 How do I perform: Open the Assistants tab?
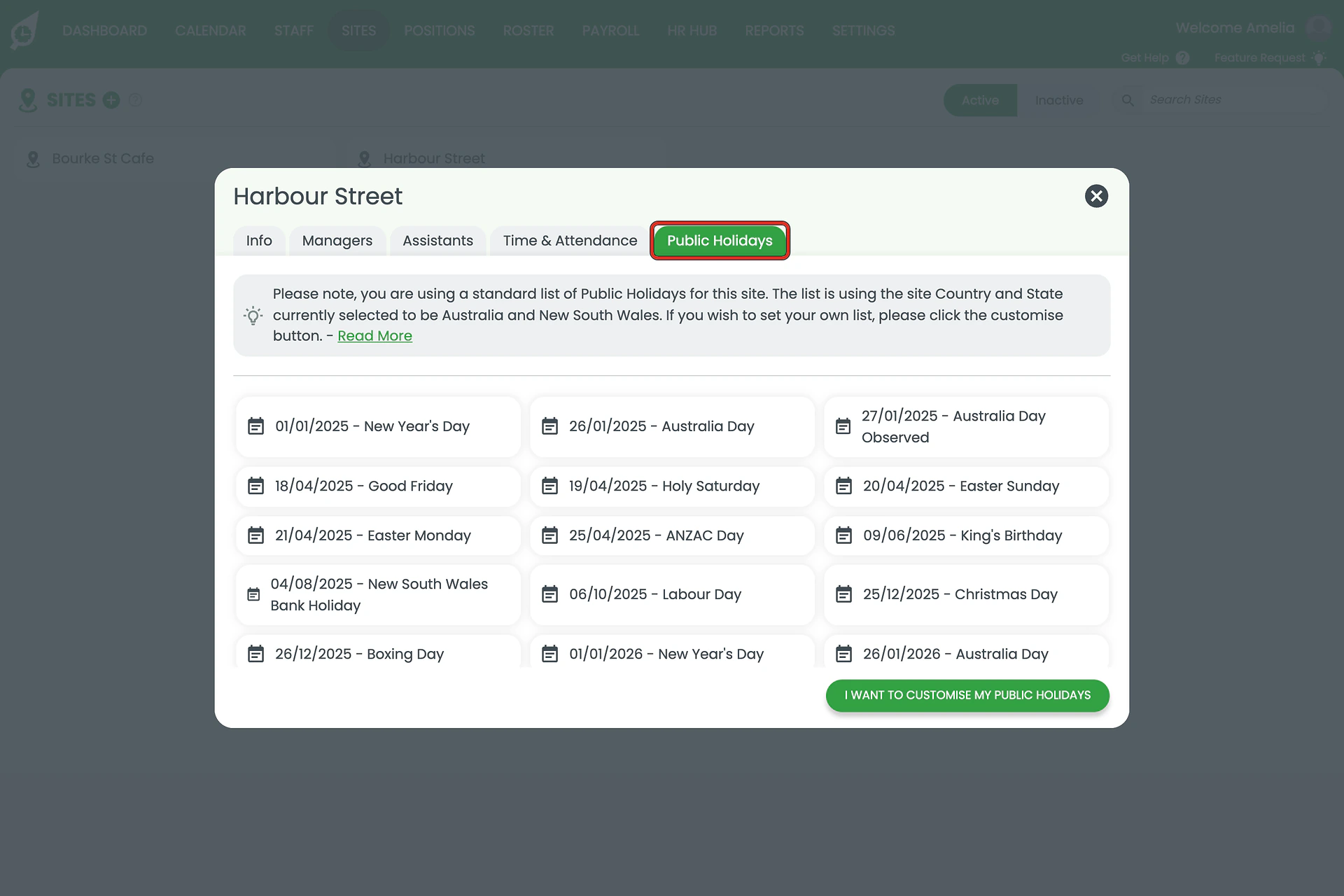pyautogui.click(x=437, y=241)
